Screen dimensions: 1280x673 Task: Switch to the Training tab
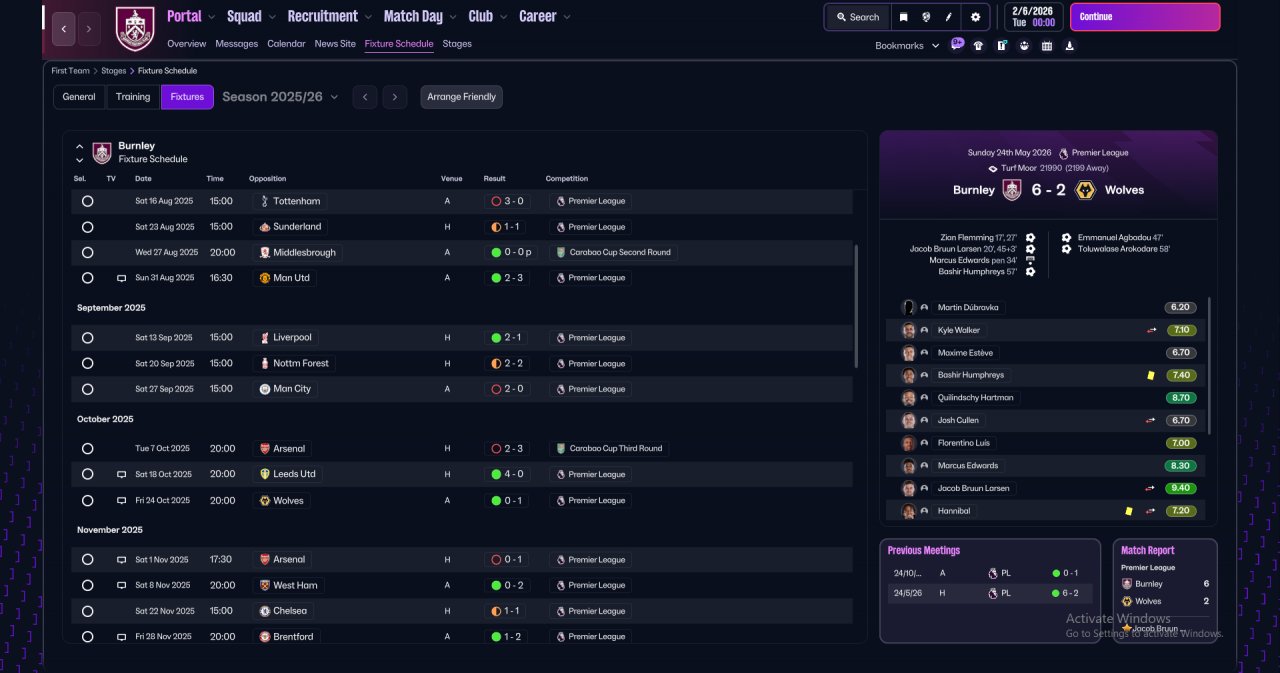pyautogui.click(x=133, y=97)
